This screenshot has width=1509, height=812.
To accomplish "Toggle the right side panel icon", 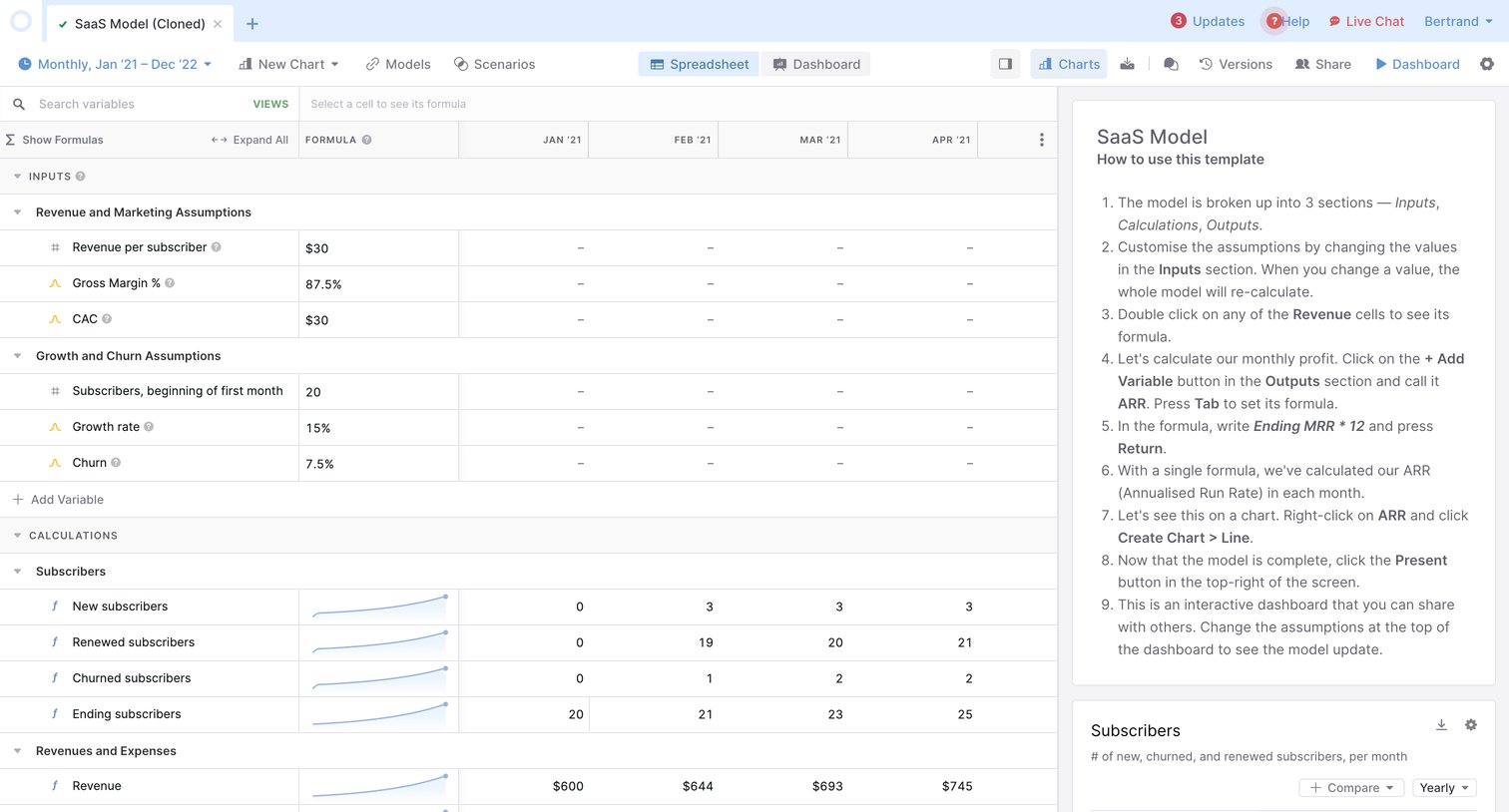I will (x=1005, y=64).
